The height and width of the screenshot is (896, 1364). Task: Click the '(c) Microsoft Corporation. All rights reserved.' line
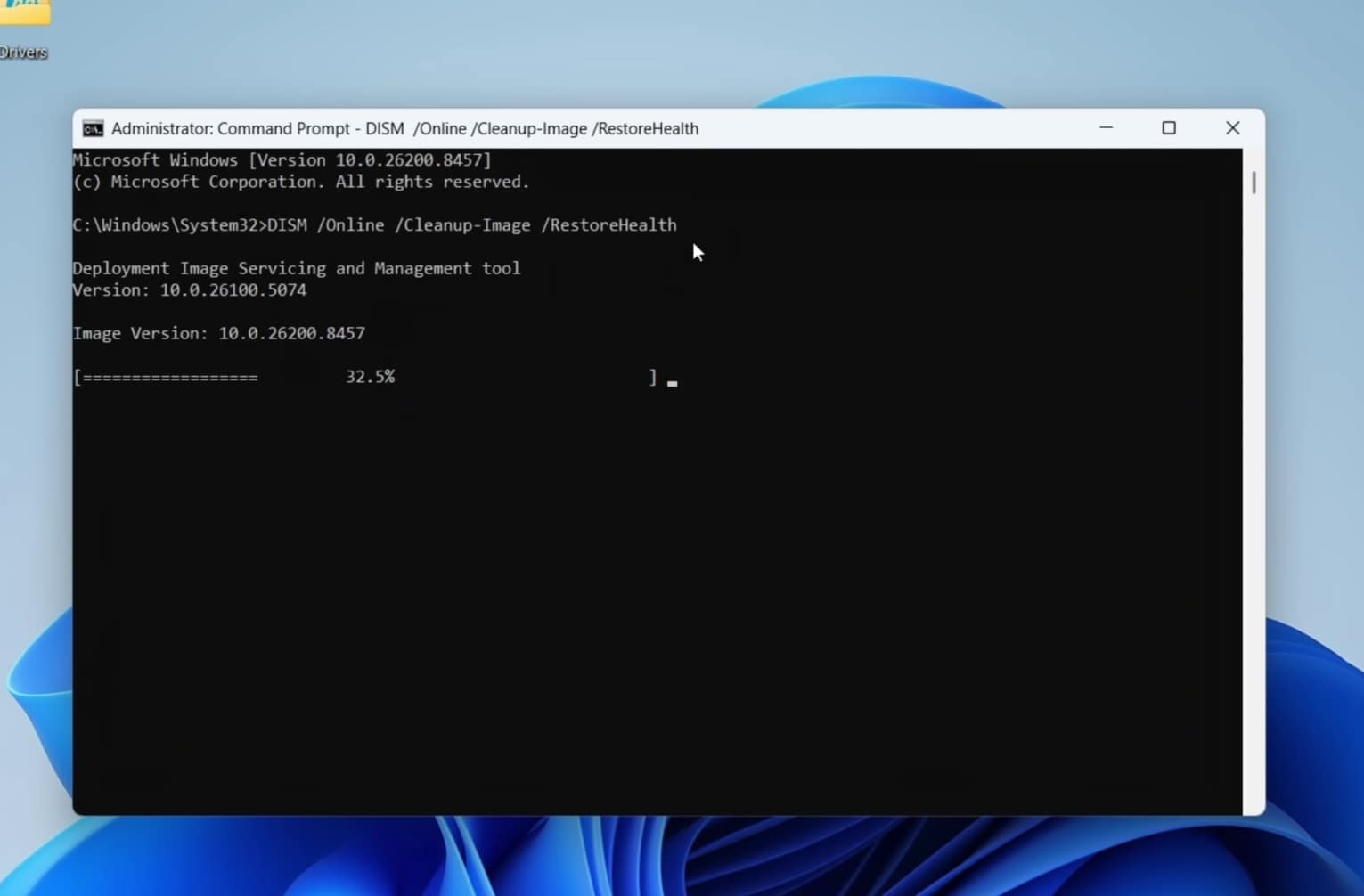click(301, 182)
